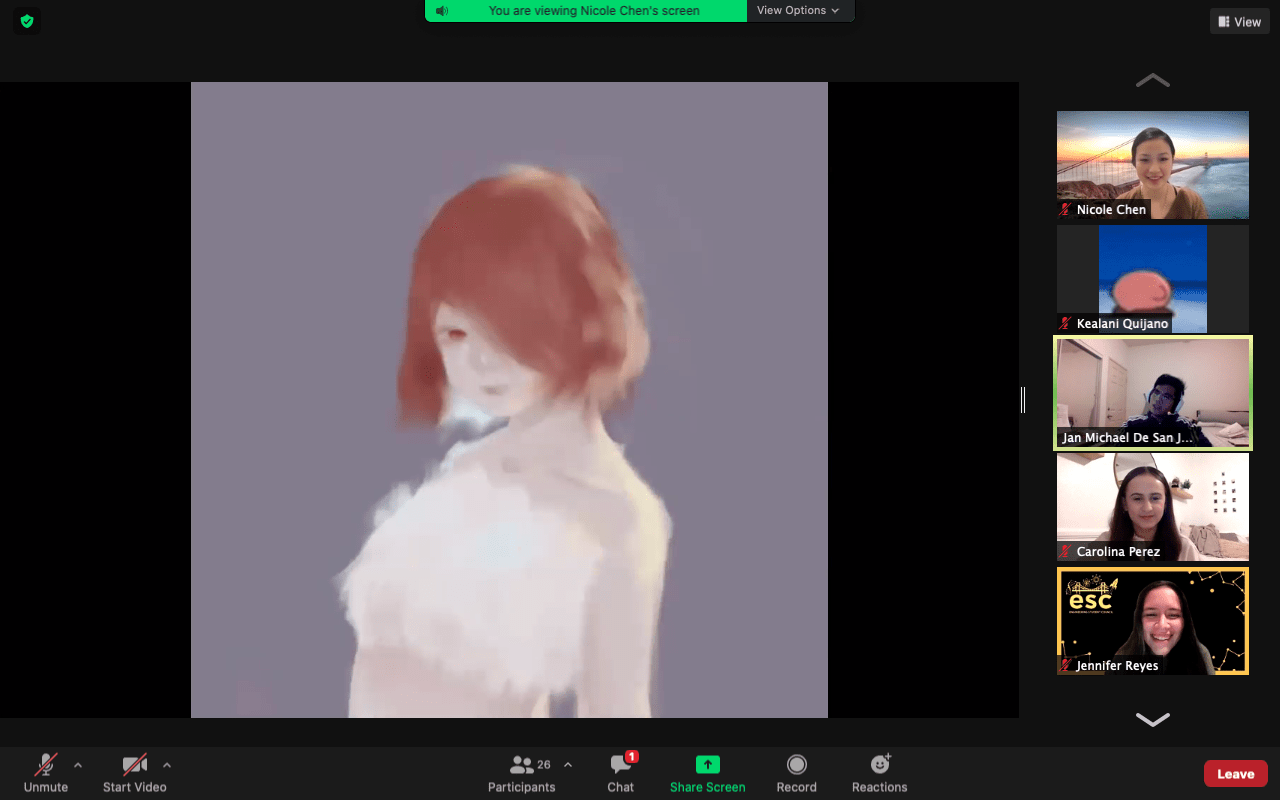1280x800 pixels.
Task: Turn on camera with Start Video
Action: 135,773
